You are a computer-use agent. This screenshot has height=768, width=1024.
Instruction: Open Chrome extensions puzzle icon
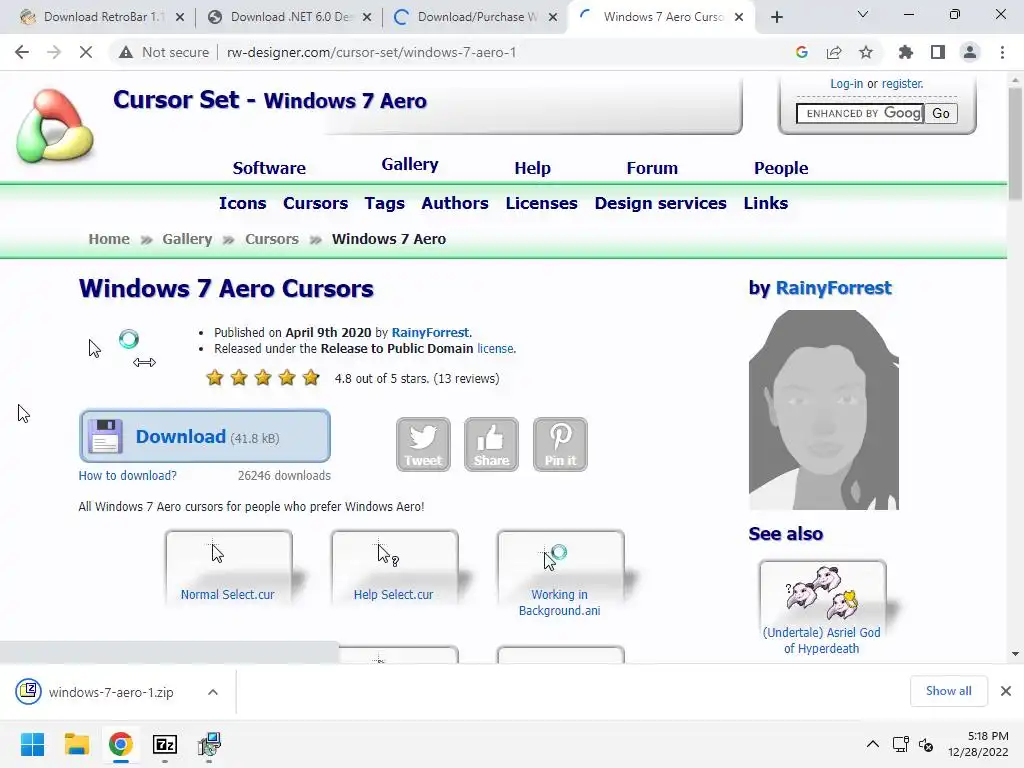point(906,52)
